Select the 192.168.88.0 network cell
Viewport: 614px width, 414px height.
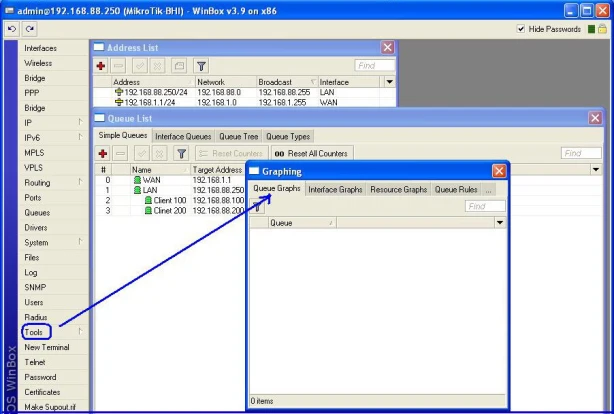(219, 92)
